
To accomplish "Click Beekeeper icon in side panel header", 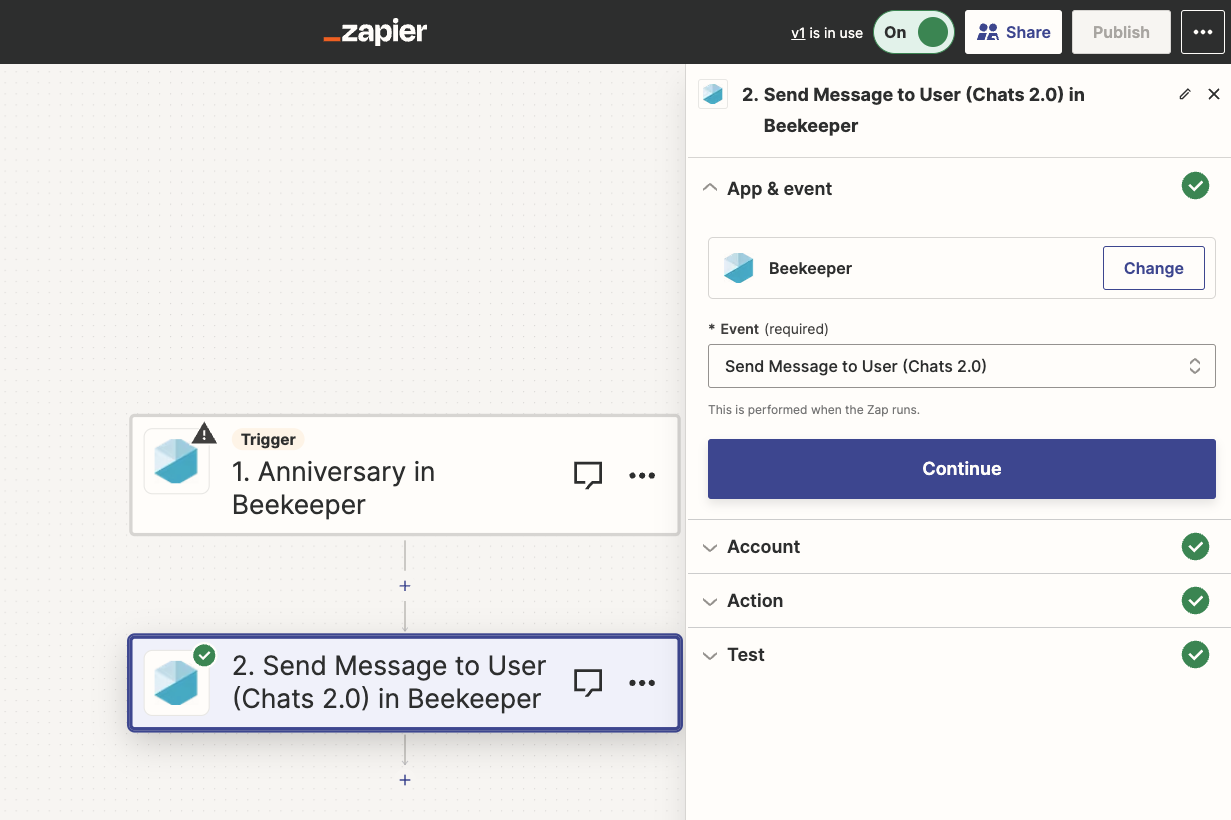I will click(713, 94).
